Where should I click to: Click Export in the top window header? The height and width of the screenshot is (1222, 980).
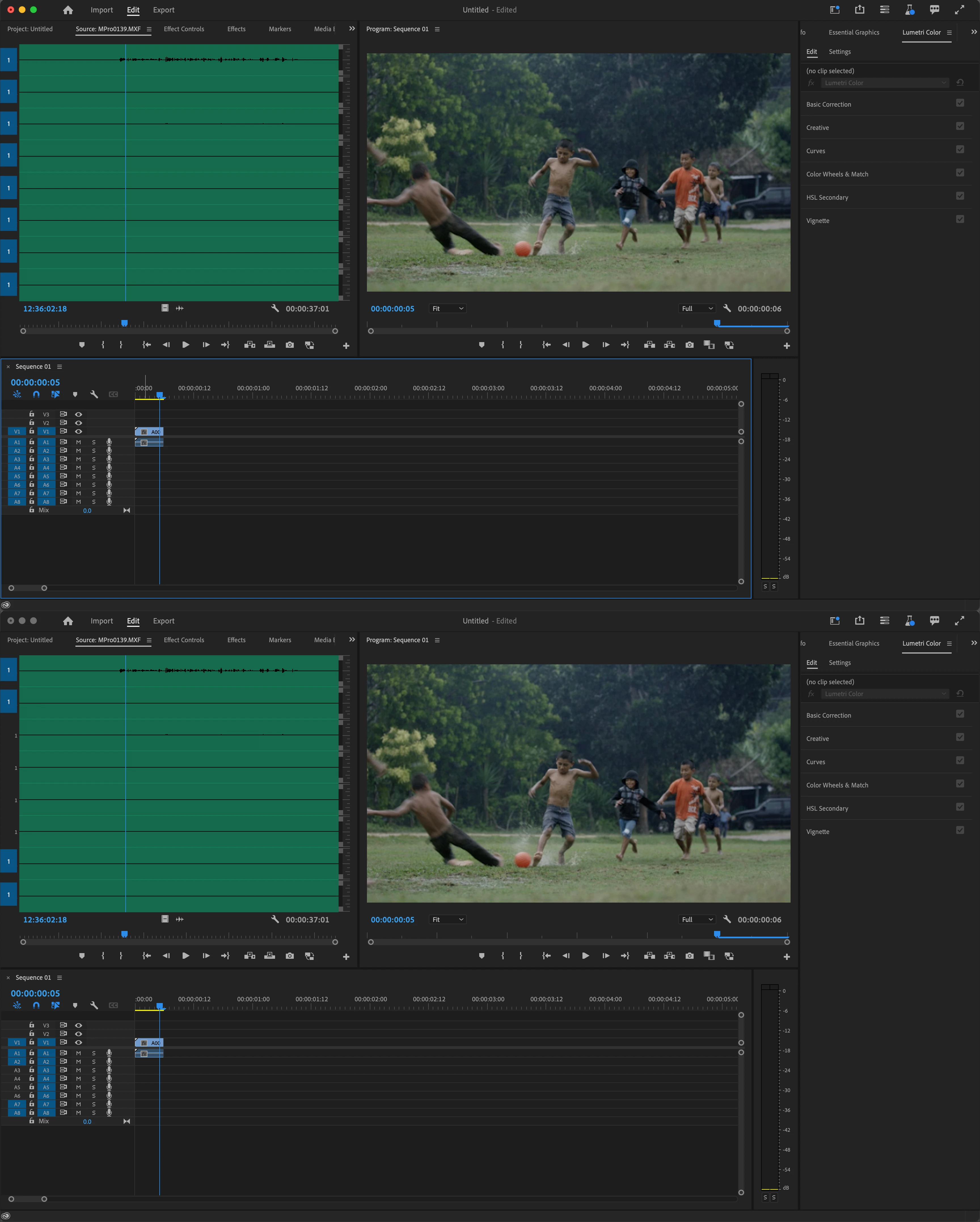[164, 10]
